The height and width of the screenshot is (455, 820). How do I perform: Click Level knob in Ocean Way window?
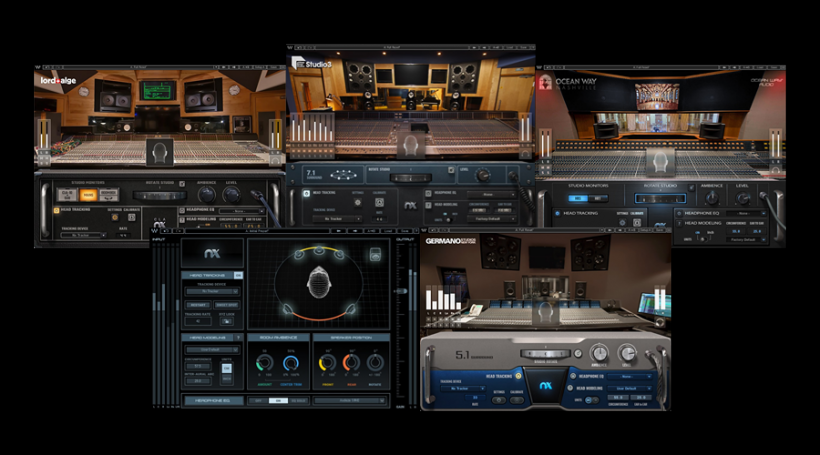point(743,198)
